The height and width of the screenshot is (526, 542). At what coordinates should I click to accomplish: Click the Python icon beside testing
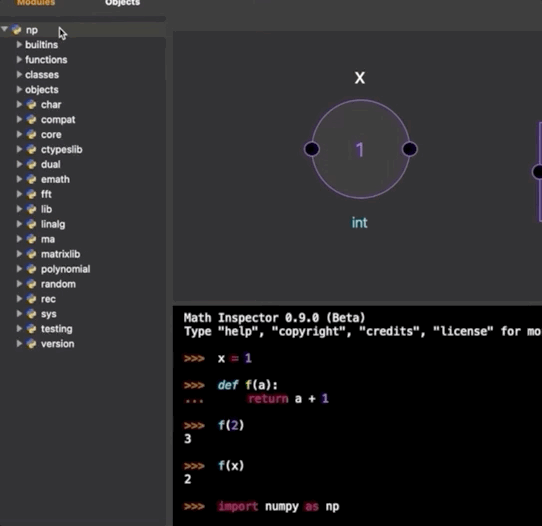tap(31, 329)
